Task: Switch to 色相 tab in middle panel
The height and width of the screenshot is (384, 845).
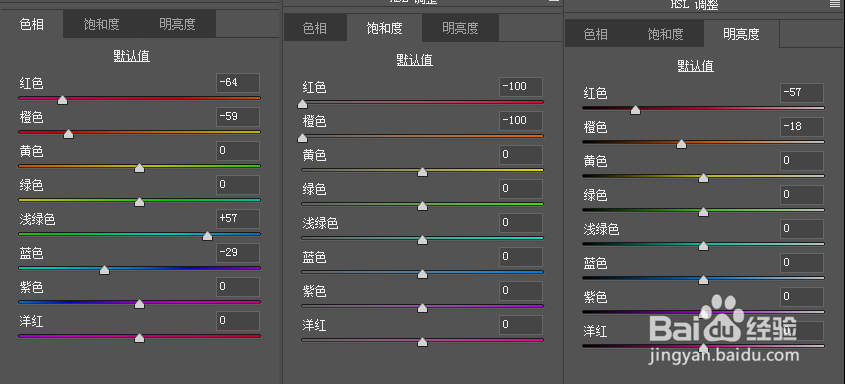Action: click(x=315, y=28)
